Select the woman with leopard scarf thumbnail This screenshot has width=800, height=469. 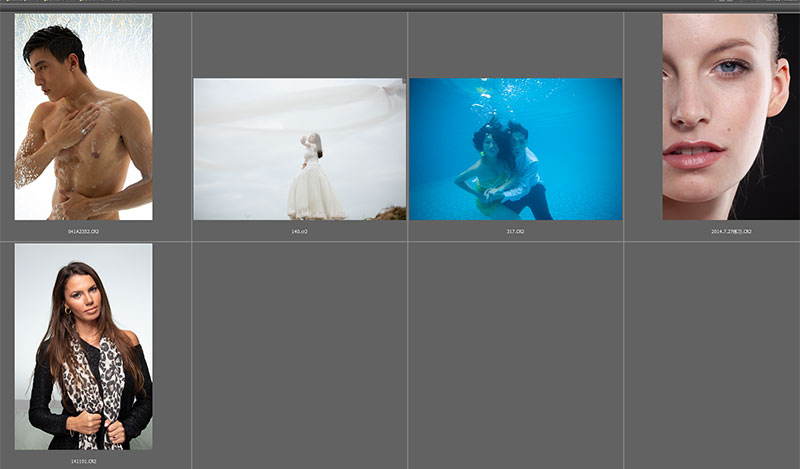point(83,347)
